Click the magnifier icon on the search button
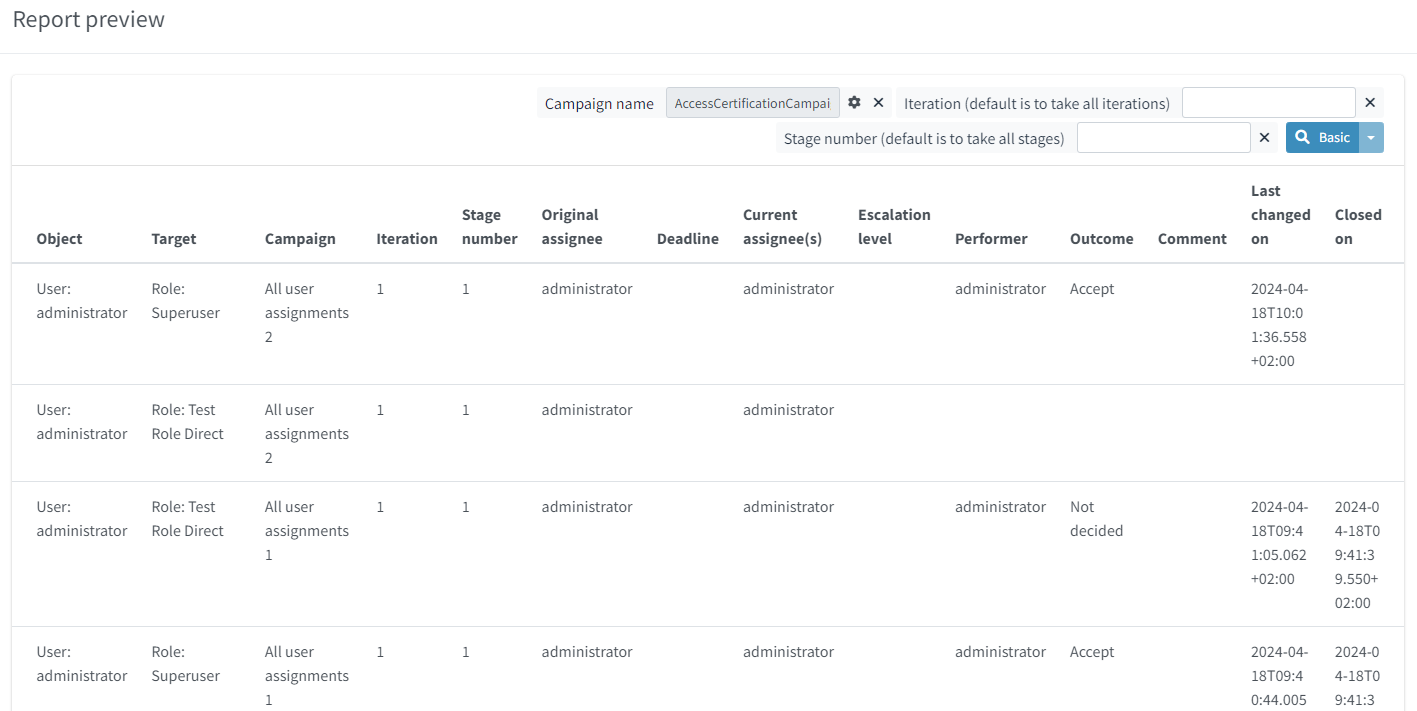 coord(1303,138)
